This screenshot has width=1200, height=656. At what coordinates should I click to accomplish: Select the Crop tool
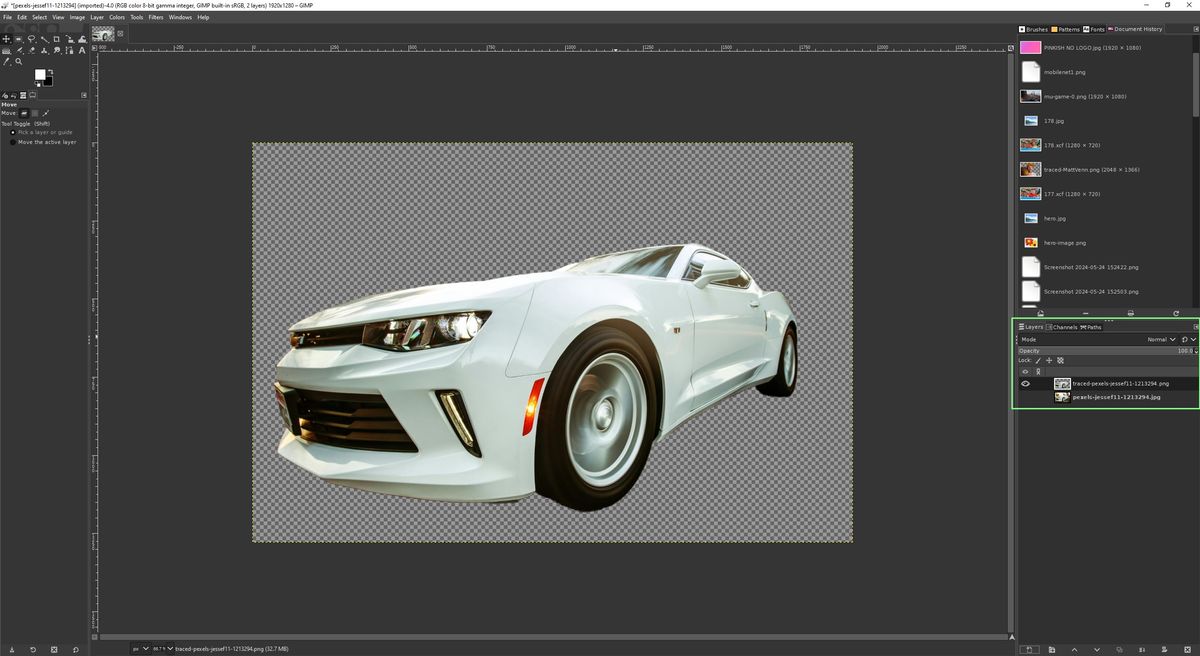pyautogui.click(x=57, y=39)
